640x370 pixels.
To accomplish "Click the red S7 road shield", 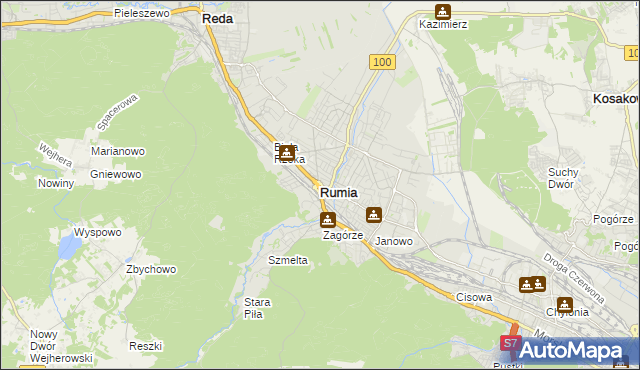I will tap(511, 343).
